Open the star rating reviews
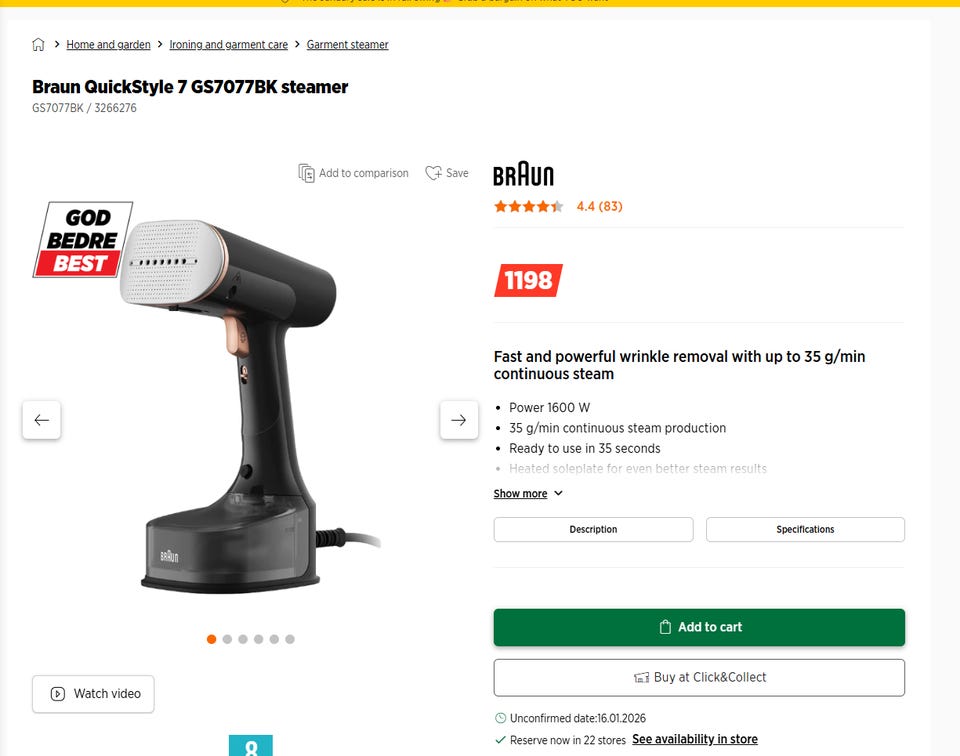The width and height of the screenshot is (960, 756). (558, 206)
